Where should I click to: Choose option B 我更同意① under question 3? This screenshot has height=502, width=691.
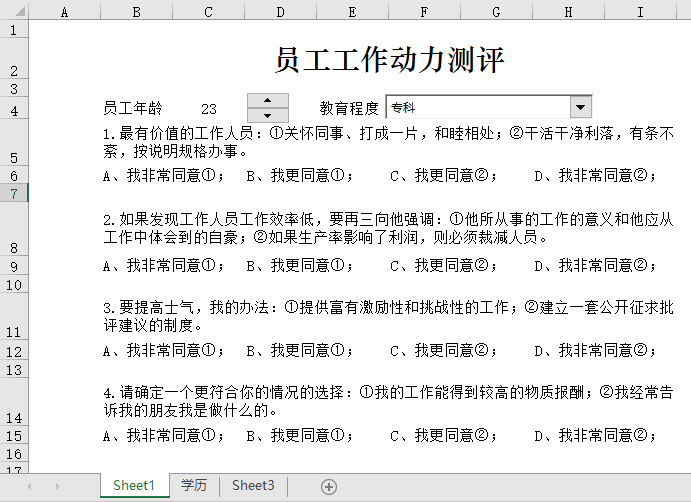pos(299,351)
